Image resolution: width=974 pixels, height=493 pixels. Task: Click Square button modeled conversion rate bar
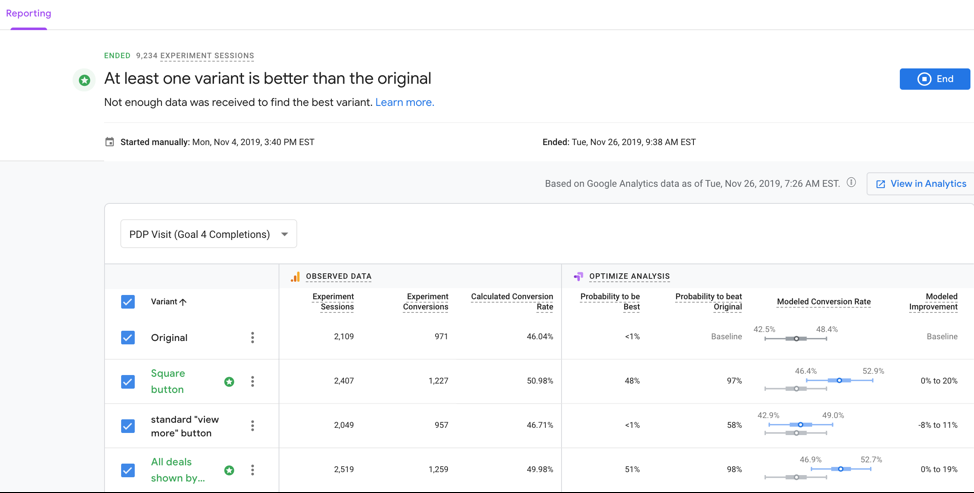838,381
